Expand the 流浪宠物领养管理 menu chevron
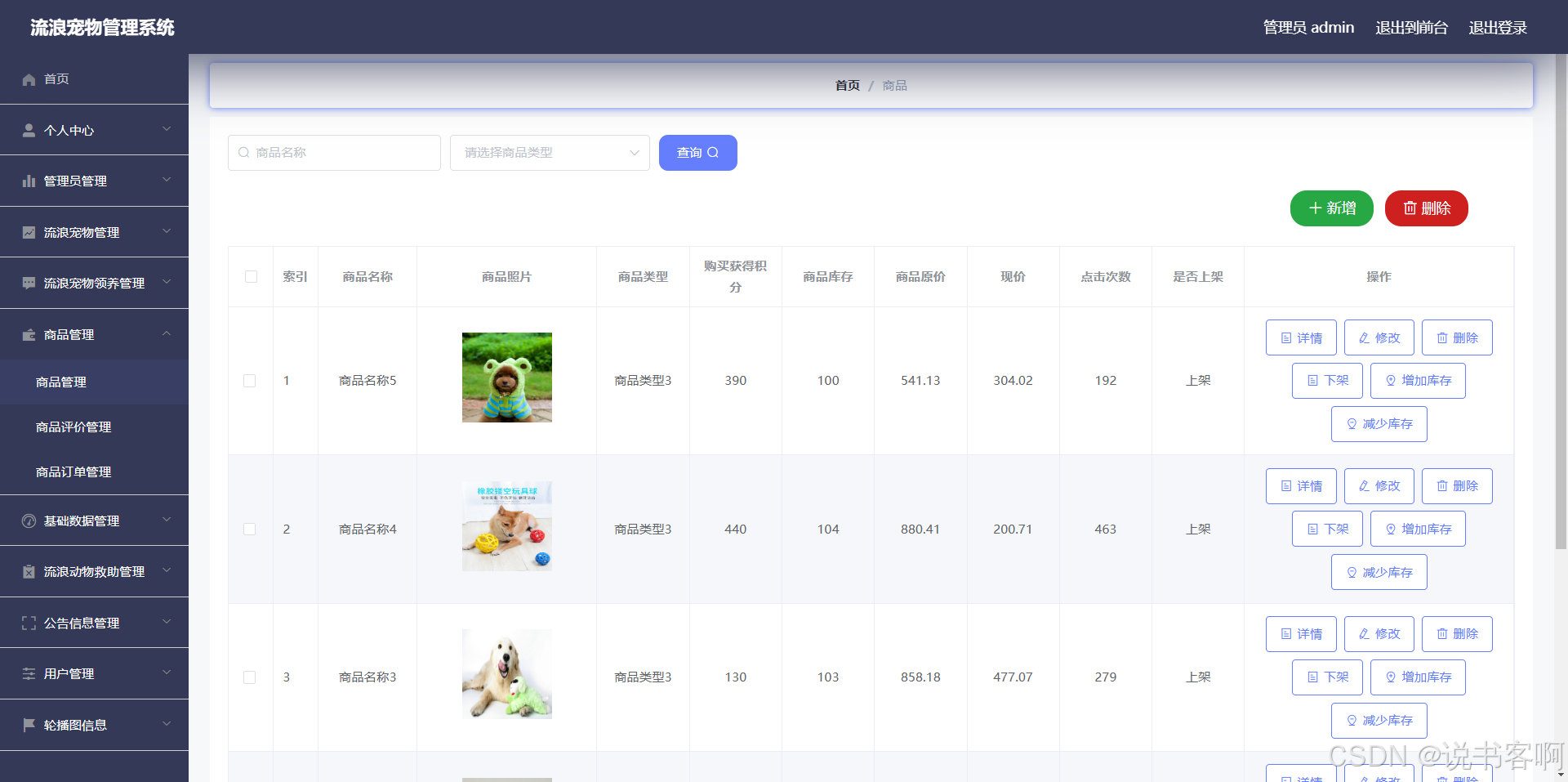Image resolution: width=1568 pixels, height=782 pixels. pyautogui.click(x=167, y=282)
